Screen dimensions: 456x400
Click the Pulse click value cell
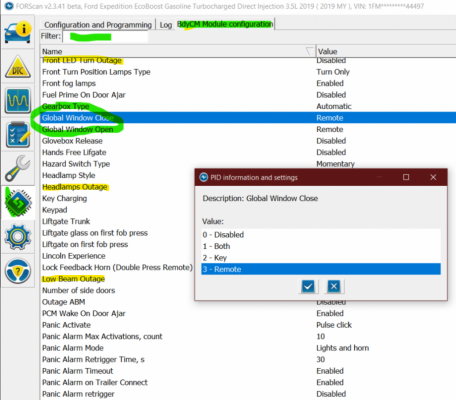pyautogui.click(x=334, y=325)
